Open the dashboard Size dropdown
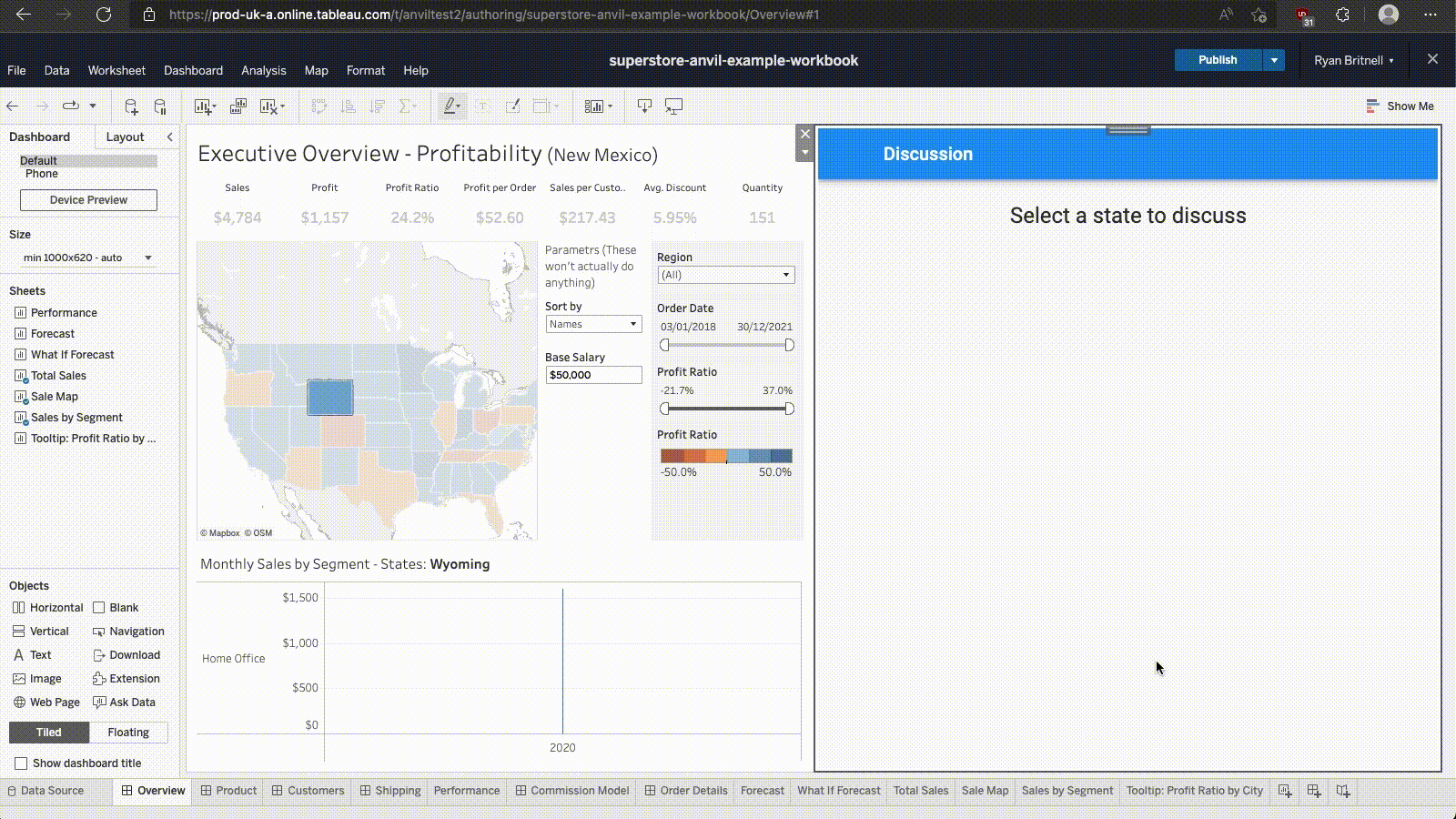1456x819 pixels. pyautogui.click(x=87, y=258)
